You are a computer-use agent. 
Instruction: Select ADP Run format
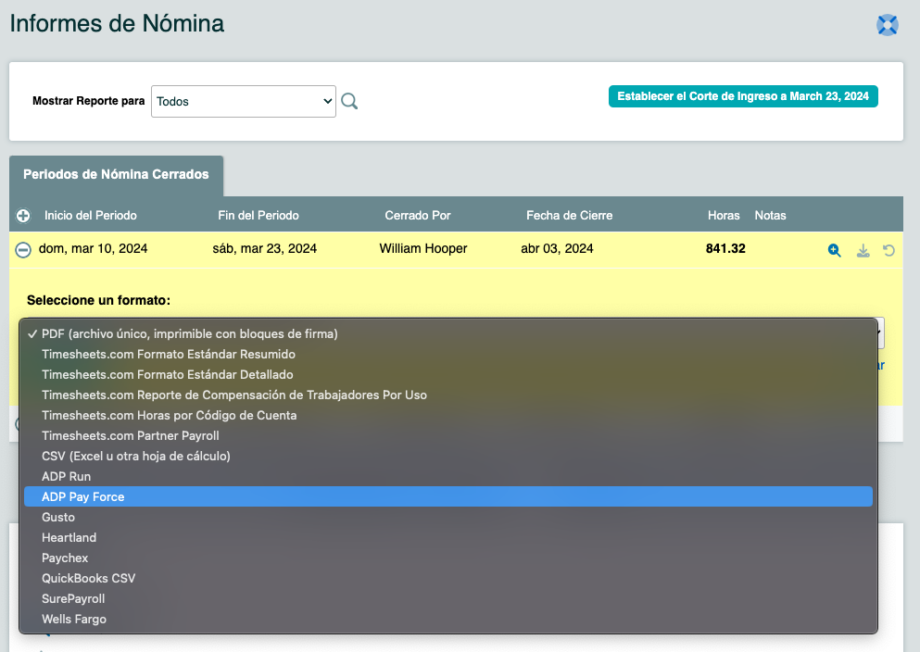click(448, 477)
